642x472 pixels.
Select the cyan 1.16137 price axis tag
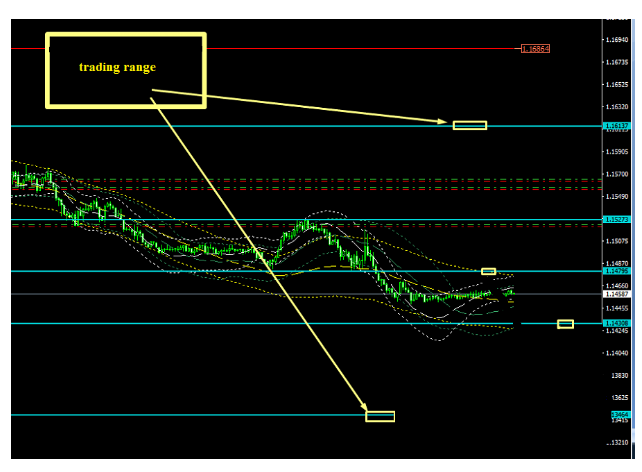tap(618, 127)
